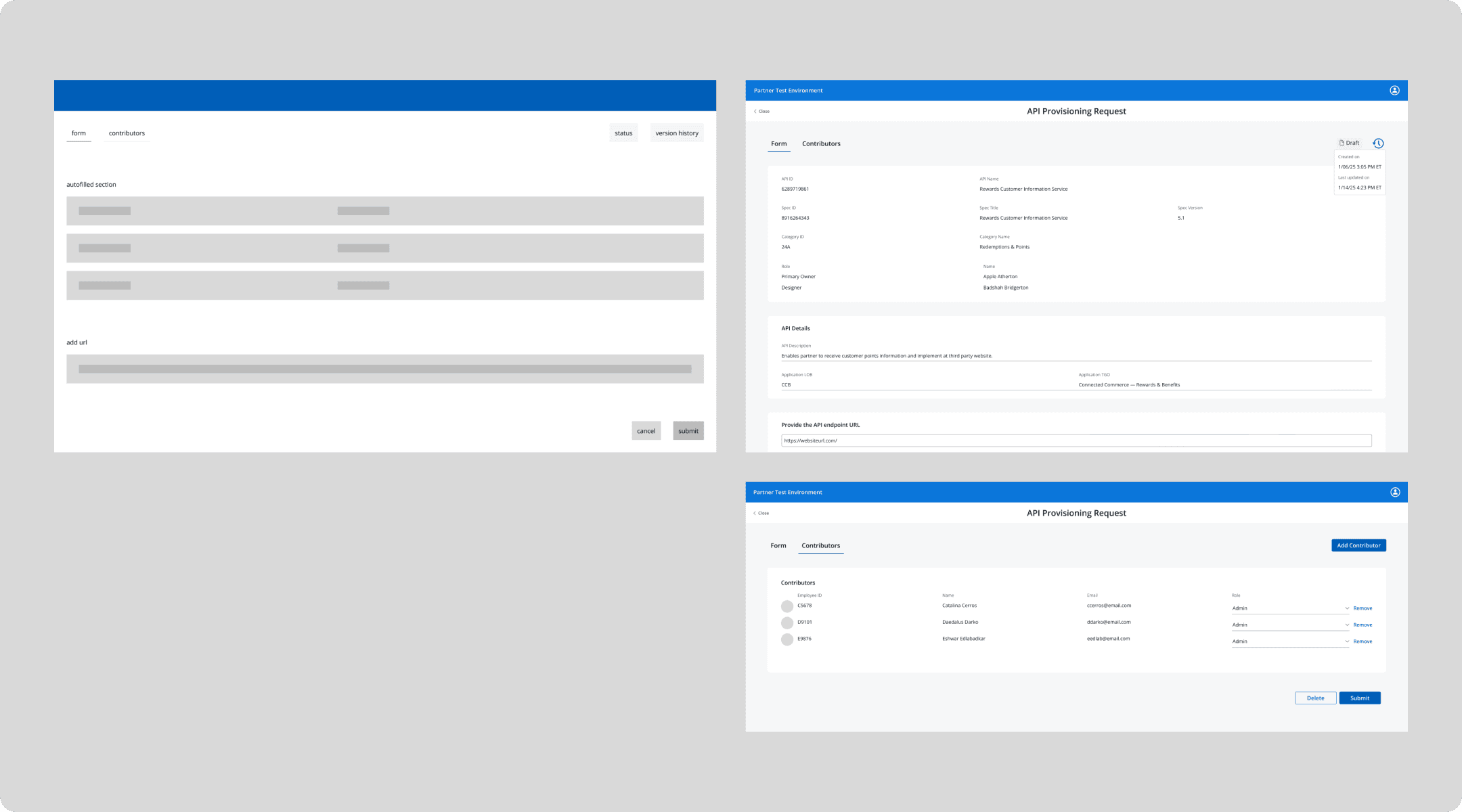Open user profile icon on Contributors screen header
Screen dimensions: 1462x812
[1394, 493]
